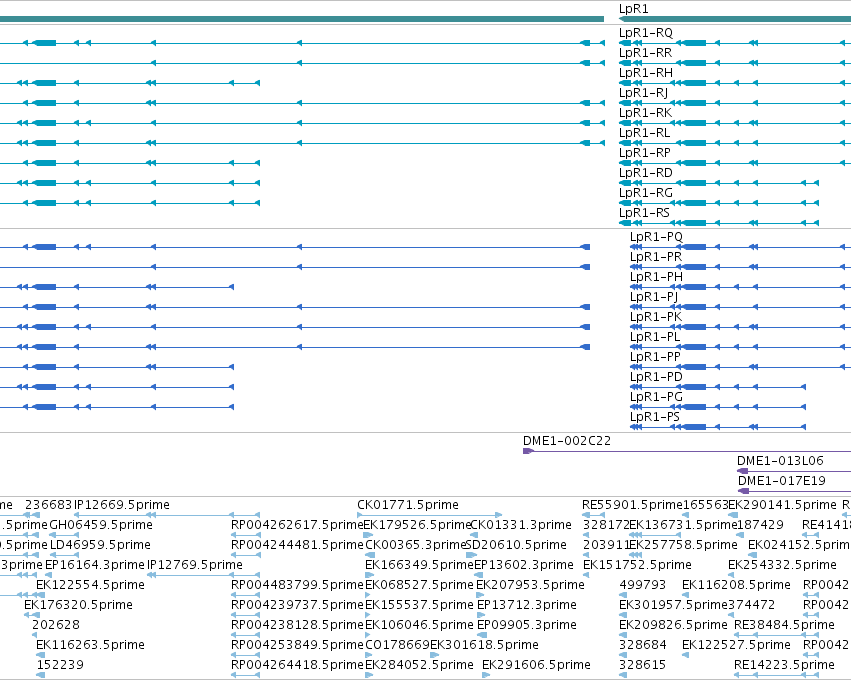The height and width of the screenshot is (680, 851).
Task: Open EST label CO178669
Action: tap(397, 646)
